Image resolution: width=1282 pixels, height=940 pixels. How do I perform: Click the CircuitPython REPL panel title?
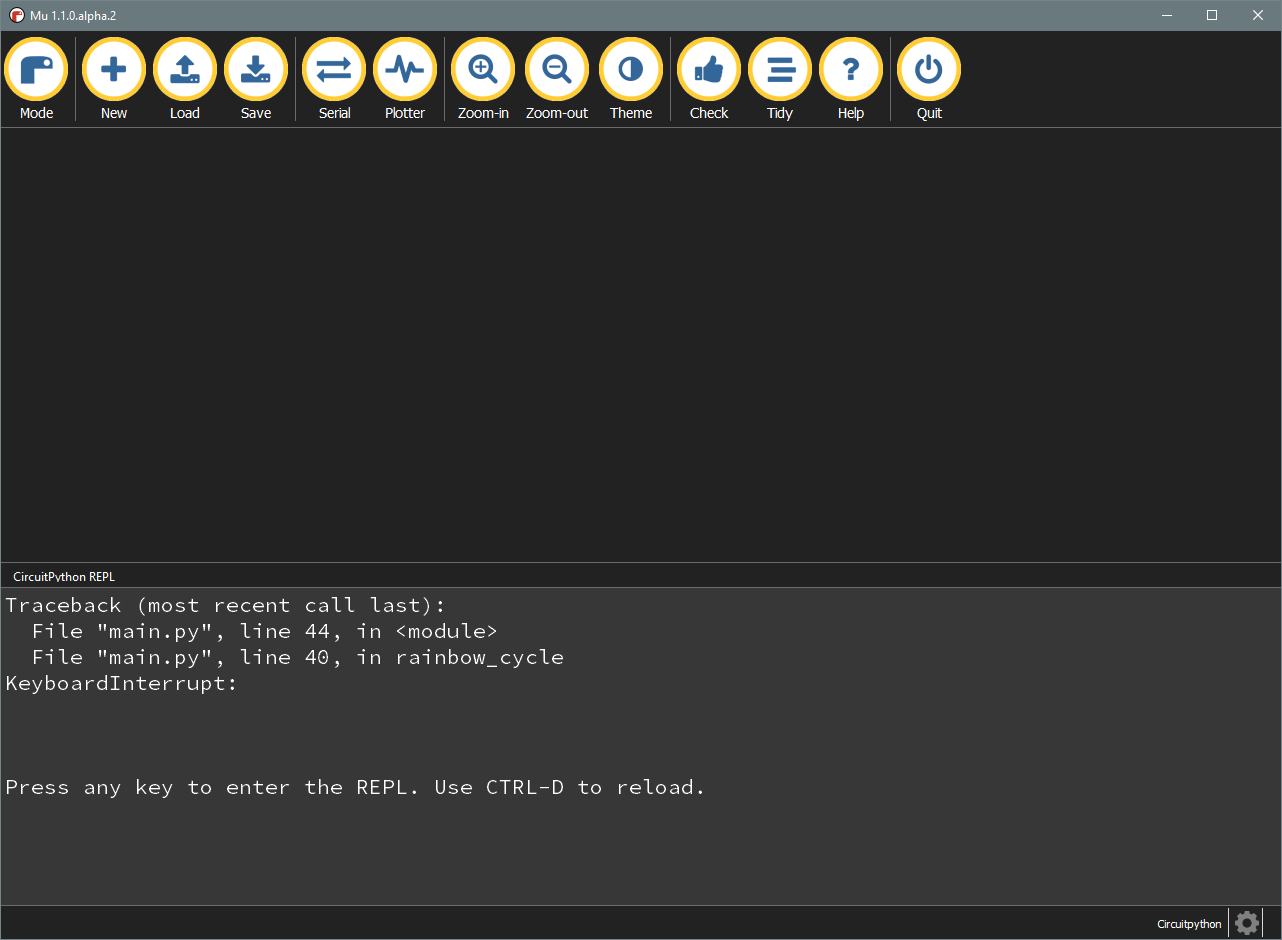point(64,577)
